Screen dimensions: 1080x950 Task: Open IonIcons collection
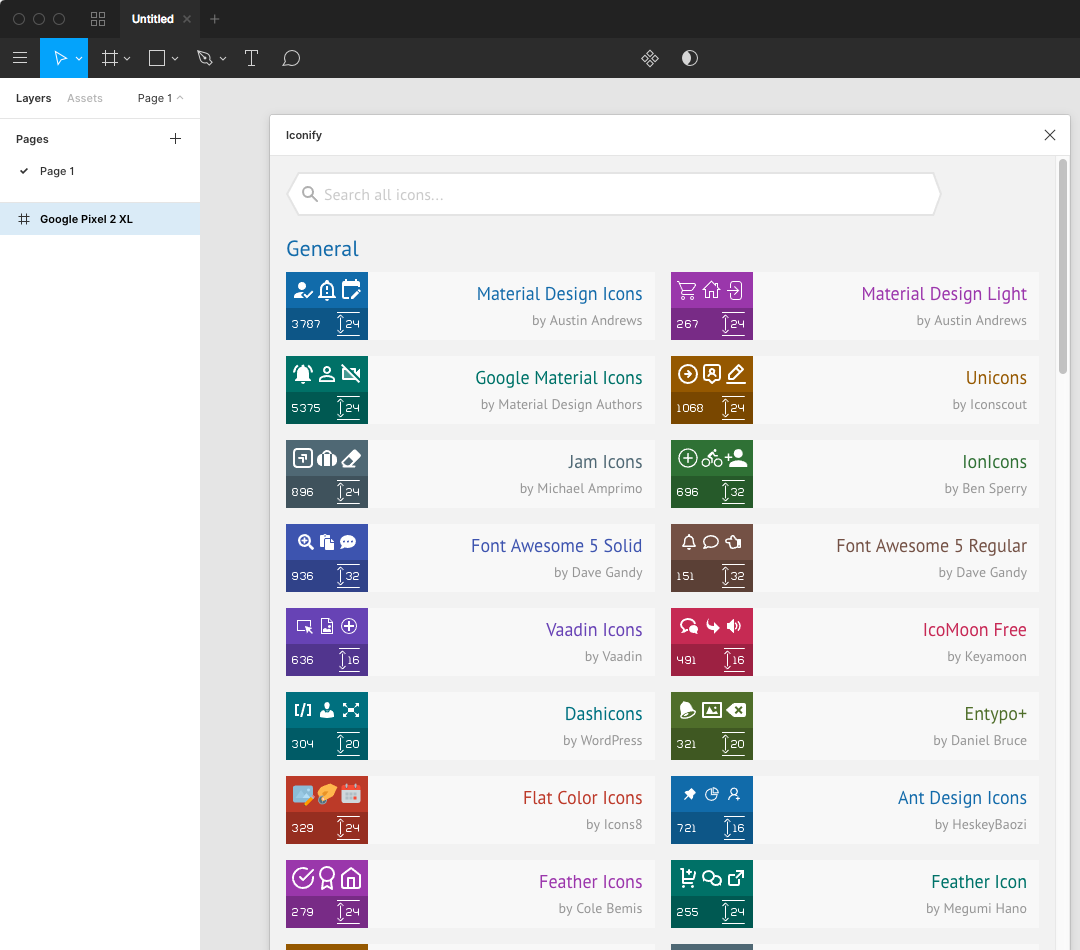point(855,474)
